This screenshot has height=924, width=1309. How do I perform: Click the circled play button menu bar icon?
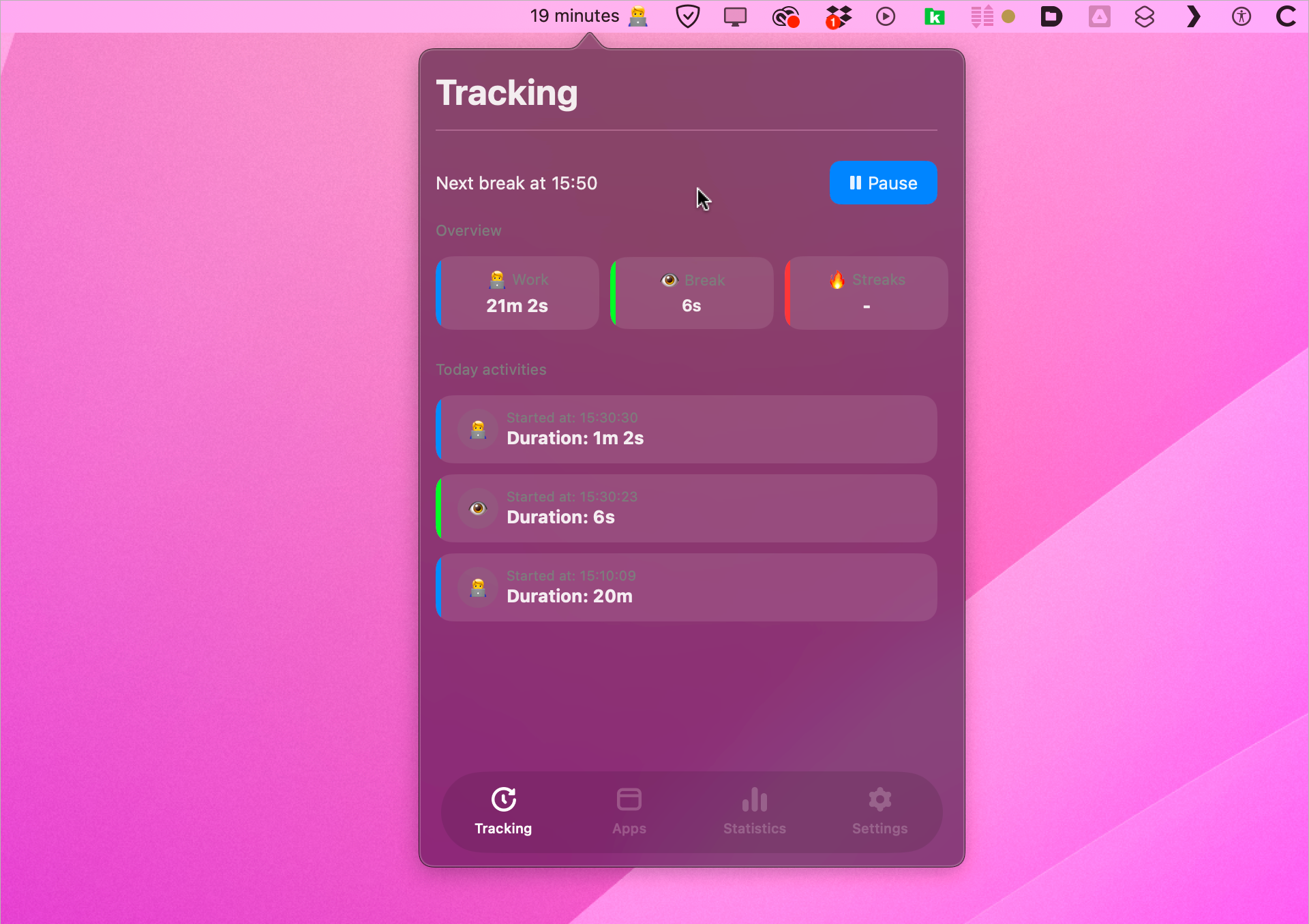pos(885,16)
